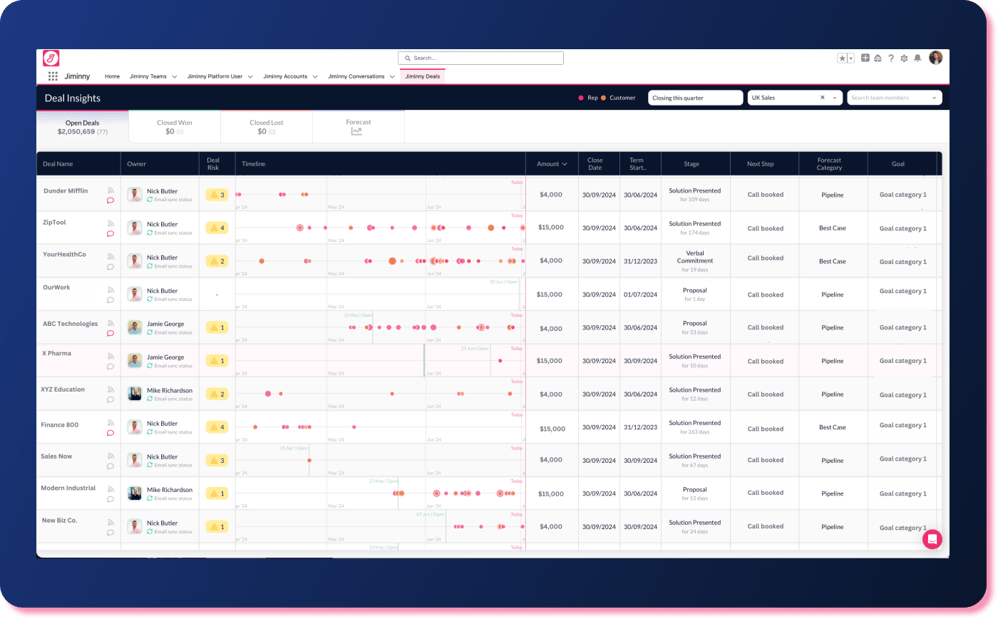Screen dimensions: 998x619
Task: Open Finance 800 comment bubble icon
Action: [110, 433]
